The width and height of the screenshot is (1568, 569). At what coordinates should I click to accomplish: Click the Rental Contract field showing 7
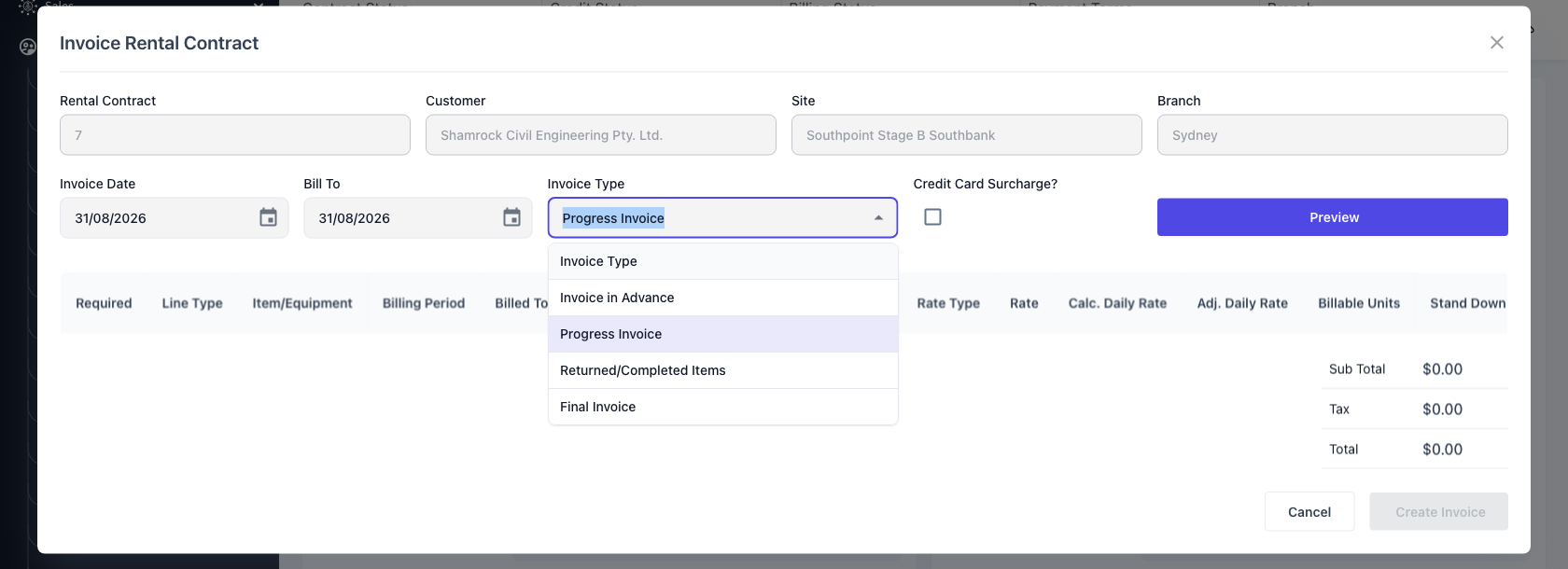[x=235, y=135]
